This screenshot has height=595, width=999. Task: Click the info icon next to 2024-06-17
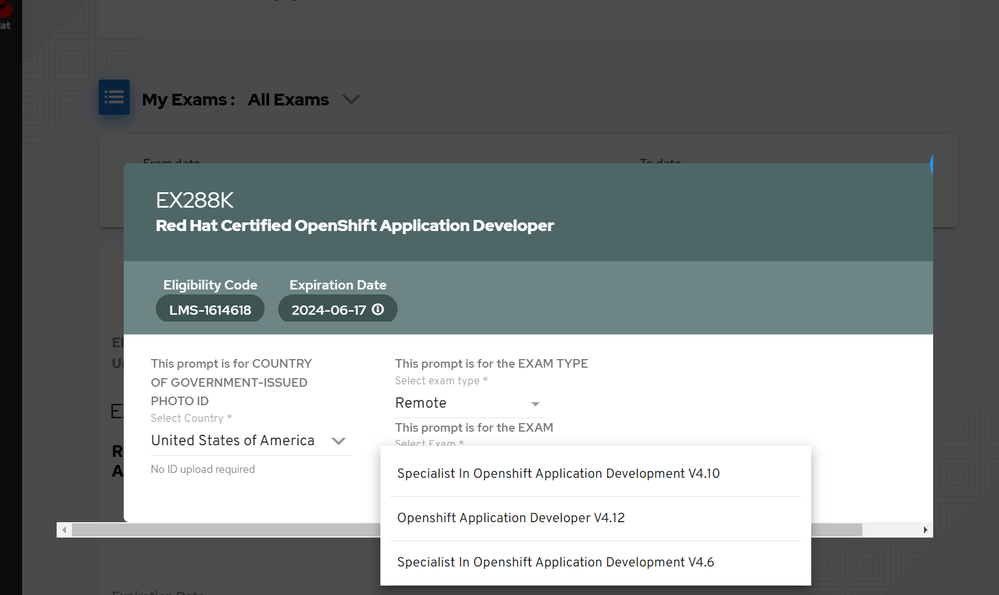coord(378,310)
